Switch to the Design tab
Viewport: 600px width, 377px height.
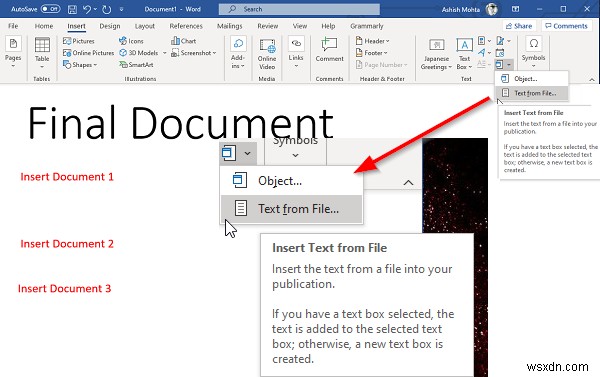coord(110,26)
